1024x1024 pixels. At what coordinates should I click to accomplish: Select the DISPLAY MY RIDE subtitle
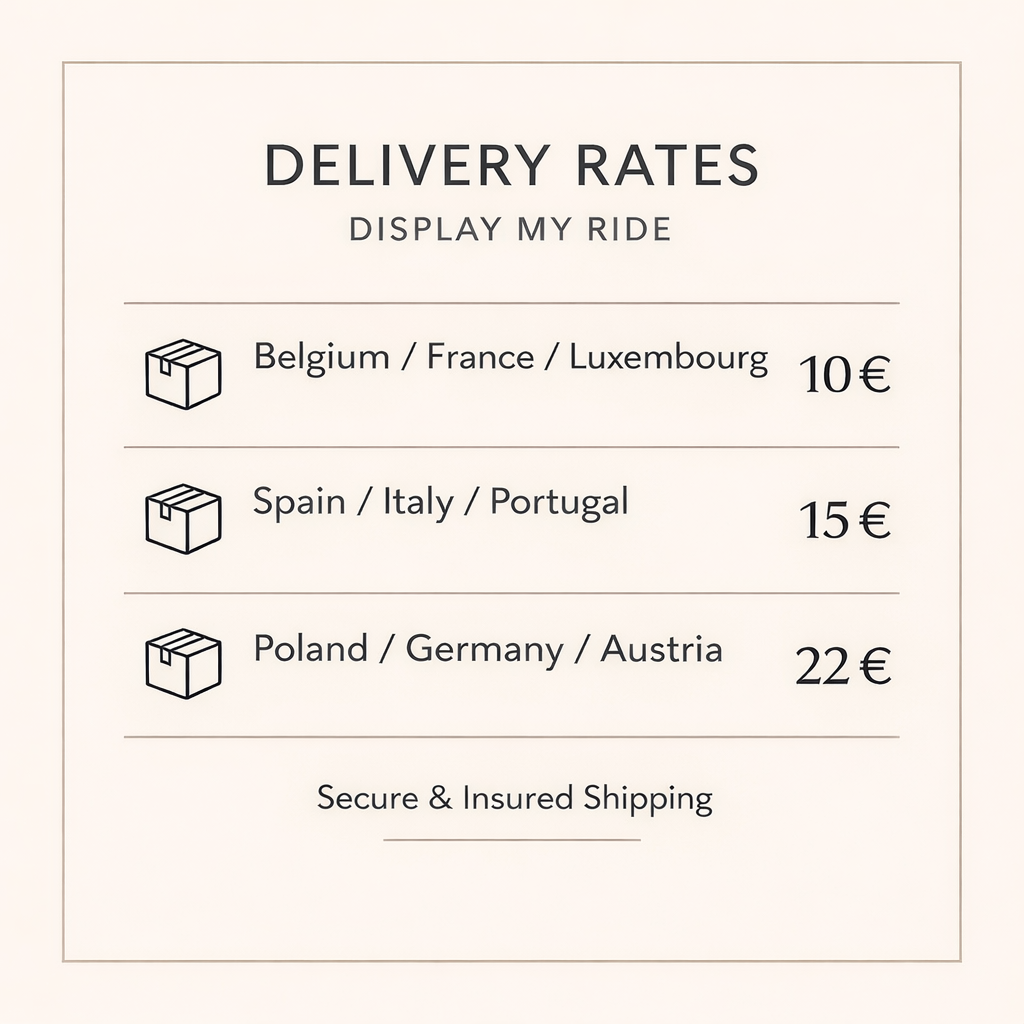click(x=510, y=229)
